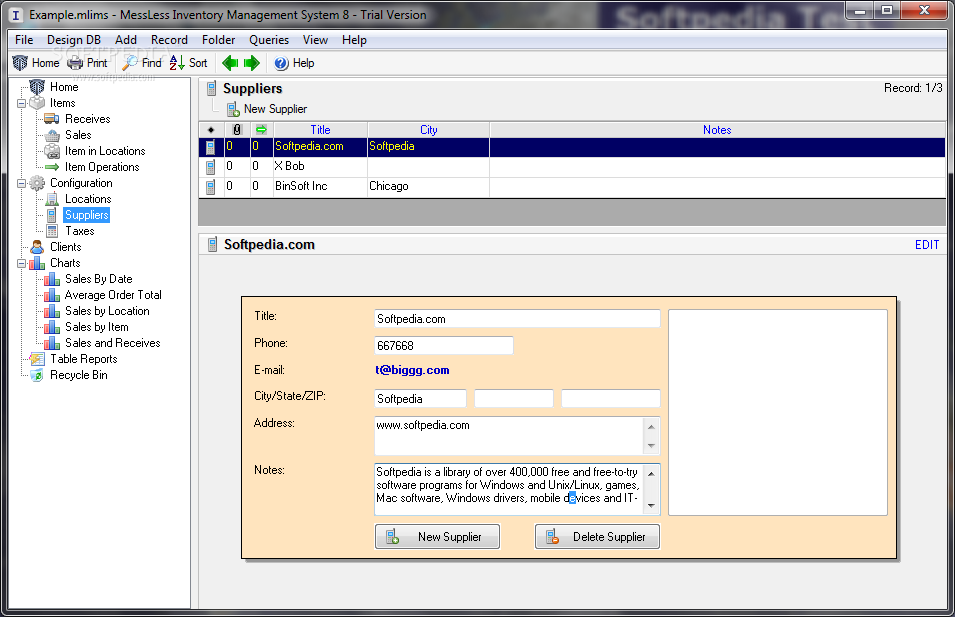Click the Item in Locations icon
This screenshot has height=617, width=955.
(x=52, y=151)
